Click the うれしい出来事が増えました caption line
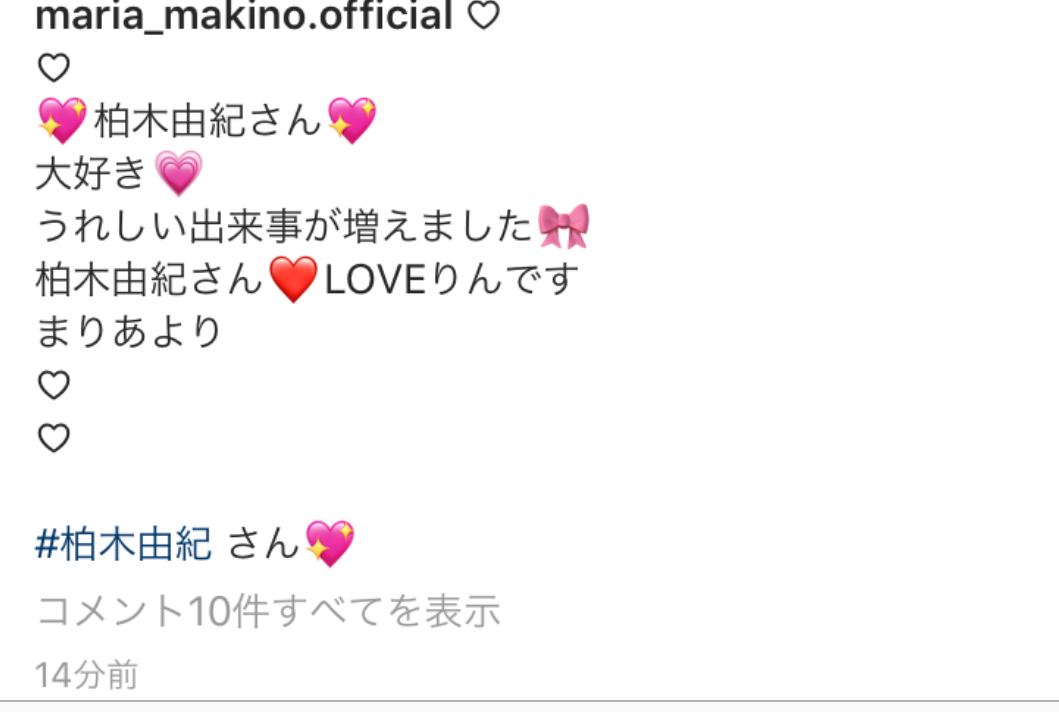1059x712 pixels. coord(284,226)
